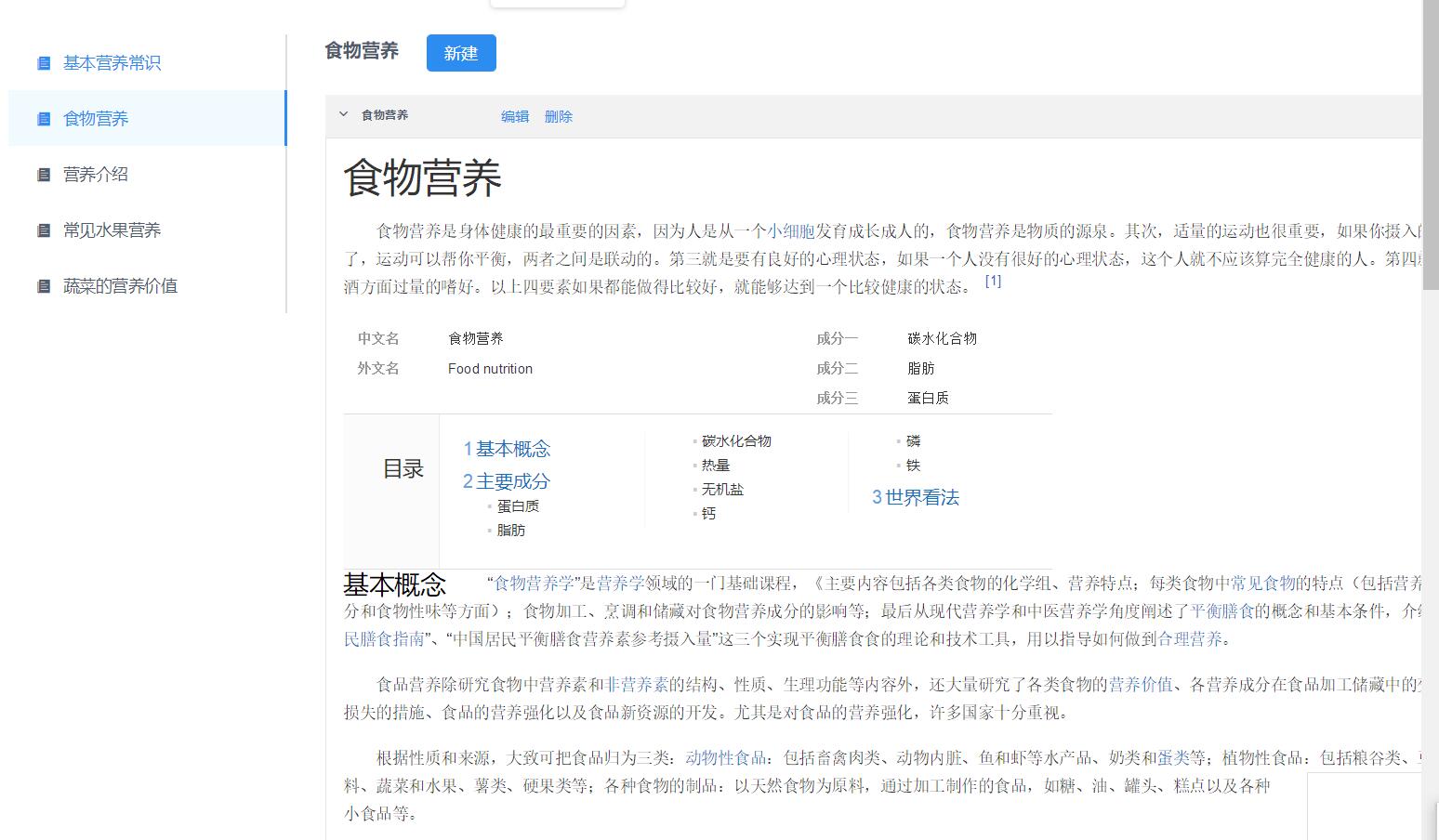Image resolution: width=1439 pixels, height=840 pixels.
Task: Click the book icon beside 蔬菜的营养价值
Action: [x=44, y=286]
